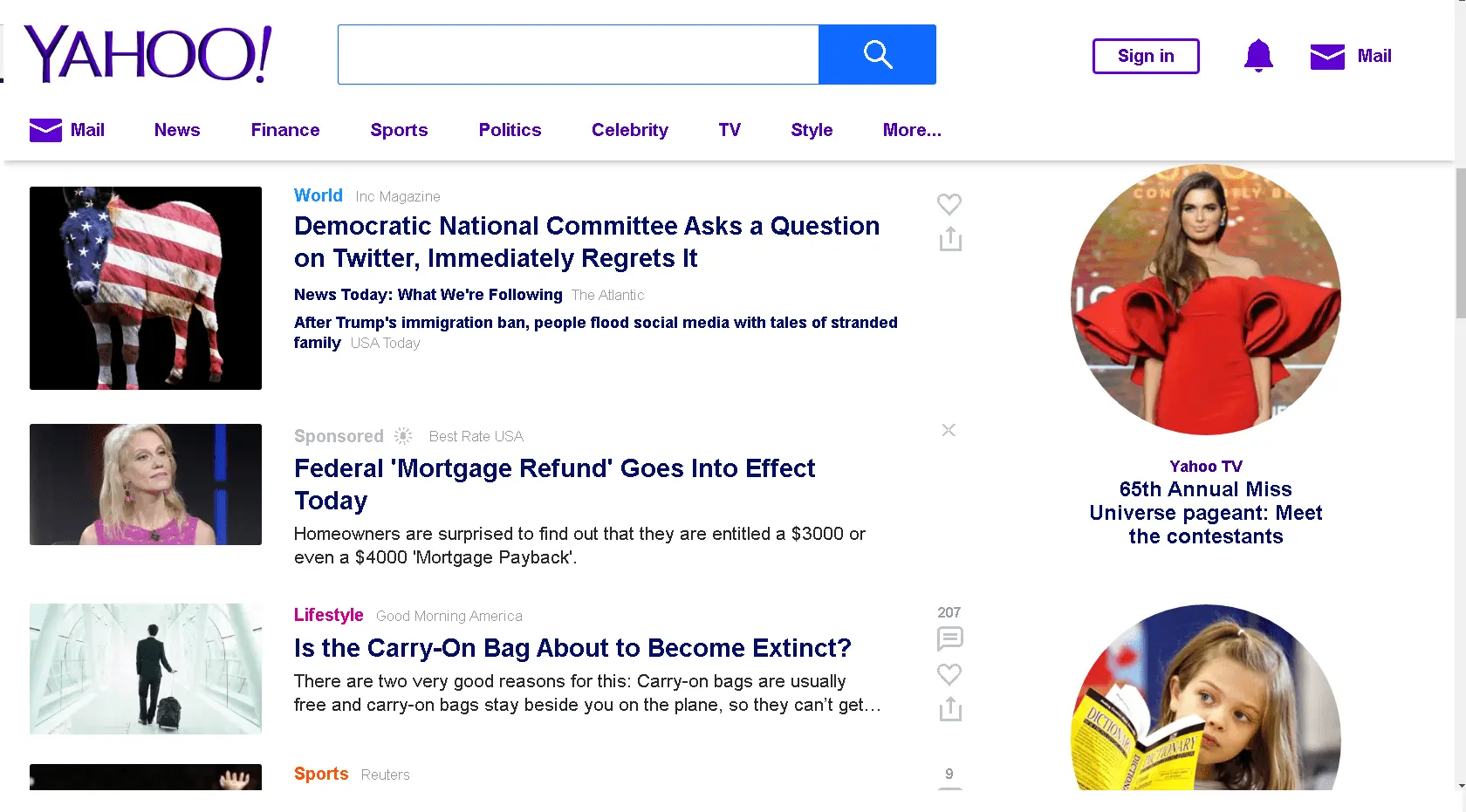Dismiss the sponsored Mortgage Refund ad
Screen dimensions: 1466x812
949,430
